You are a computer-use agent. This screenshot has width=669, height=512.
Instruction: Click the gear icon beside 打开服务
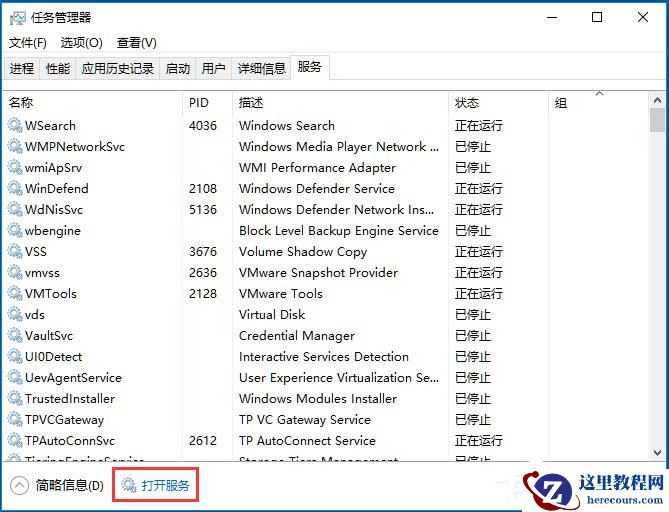click(x=128, y=485)
